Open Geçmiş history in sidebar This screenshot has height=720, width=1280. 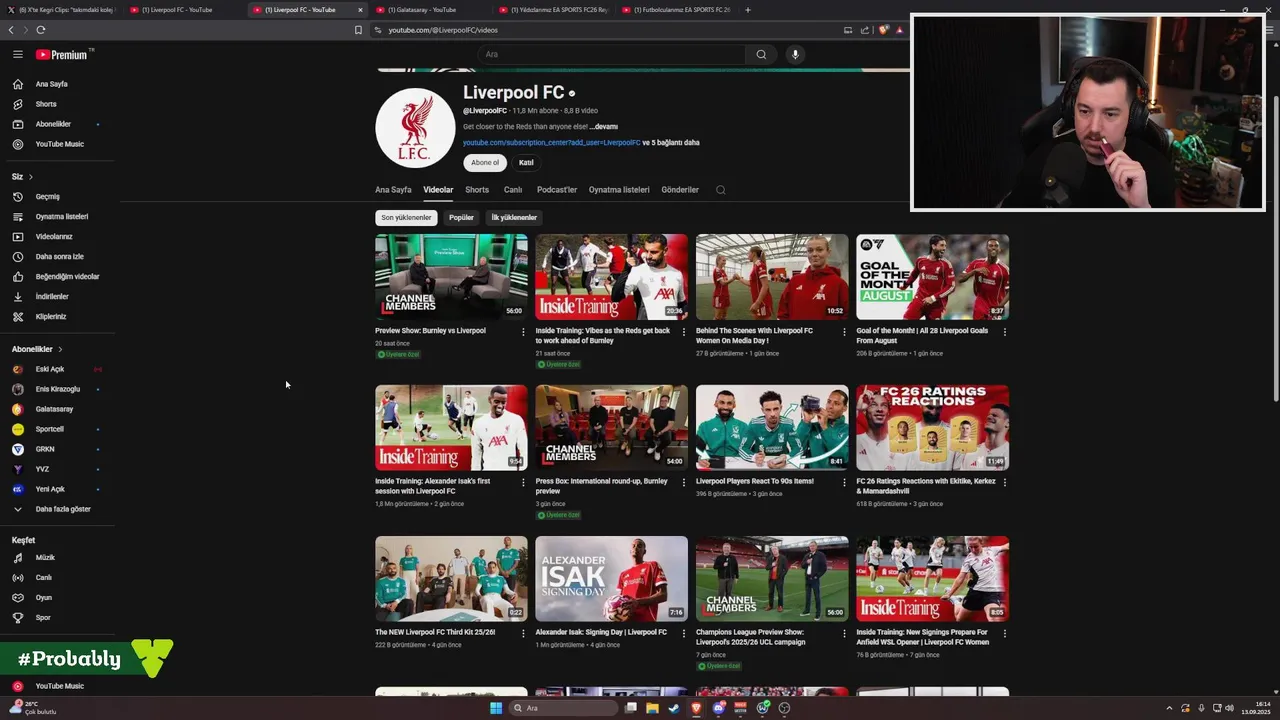(x=58, y=197)
